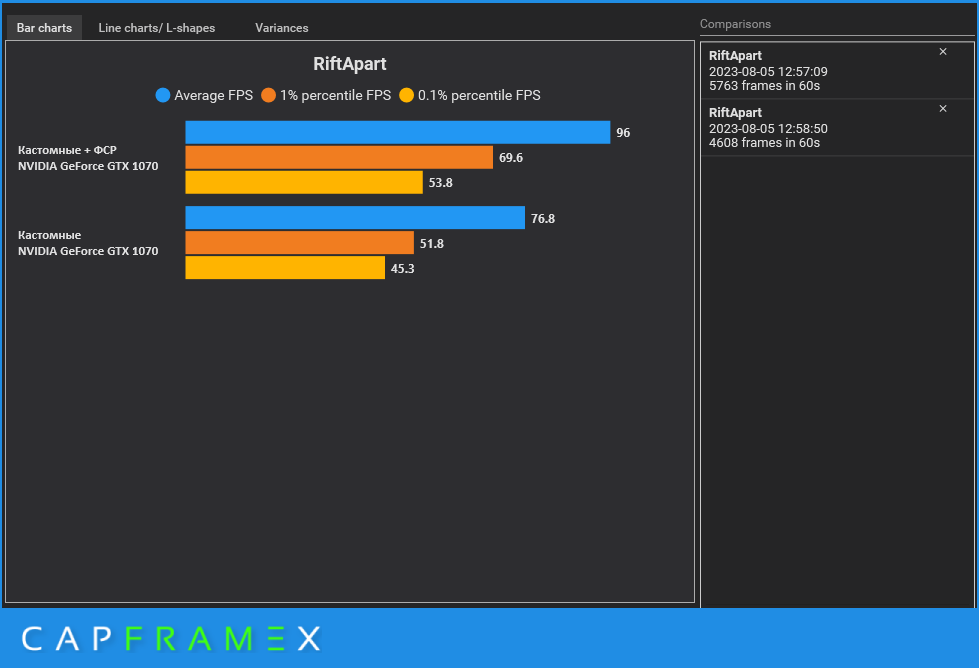Remove the 12:57:09 RiftApart comparison entry
The width and height of the screenshot is (979, 668).
943,52
